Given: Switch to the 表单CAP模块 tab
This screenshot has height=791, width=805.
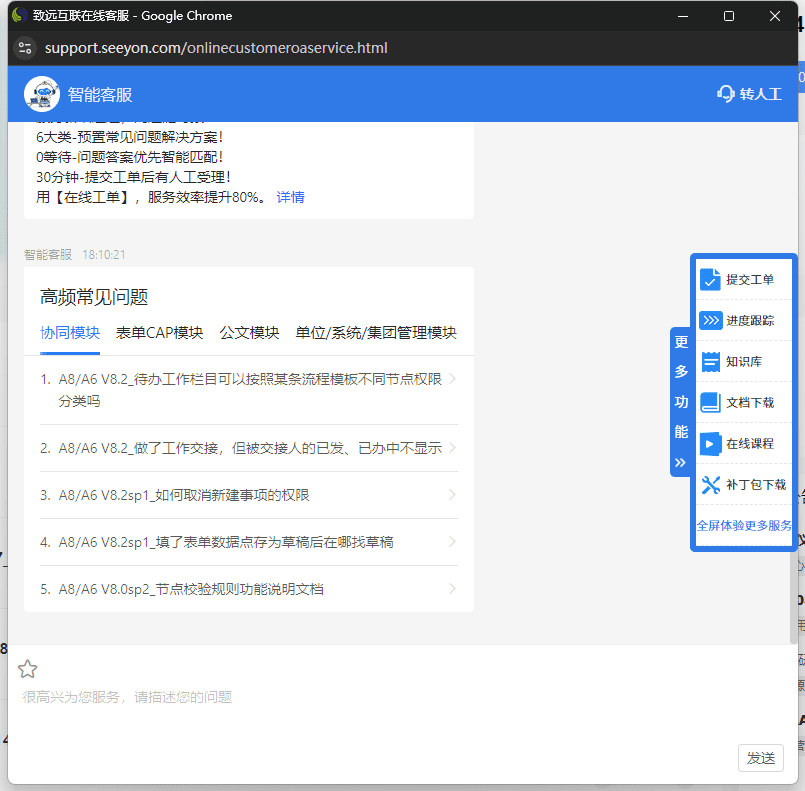Looking at the screenshot, I should click(x=160, y=333).
